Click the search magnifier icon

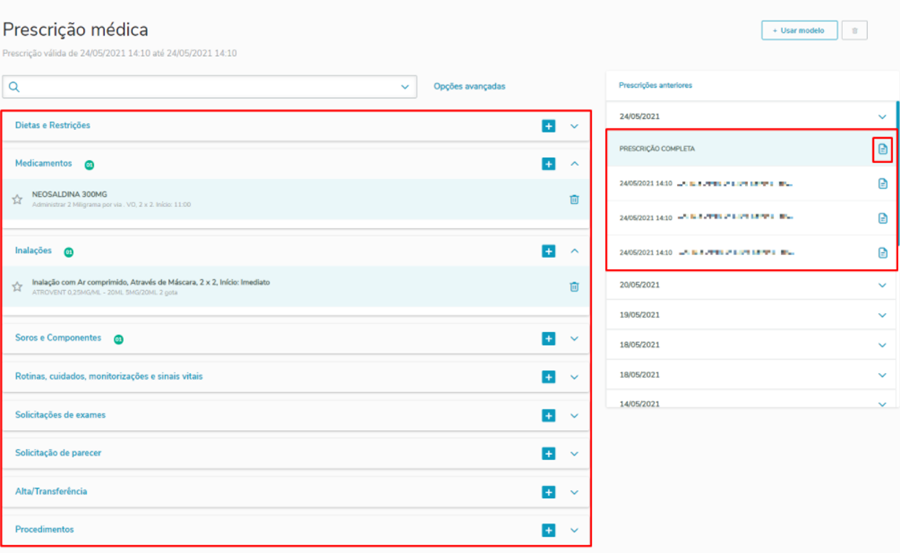point(14,87)
